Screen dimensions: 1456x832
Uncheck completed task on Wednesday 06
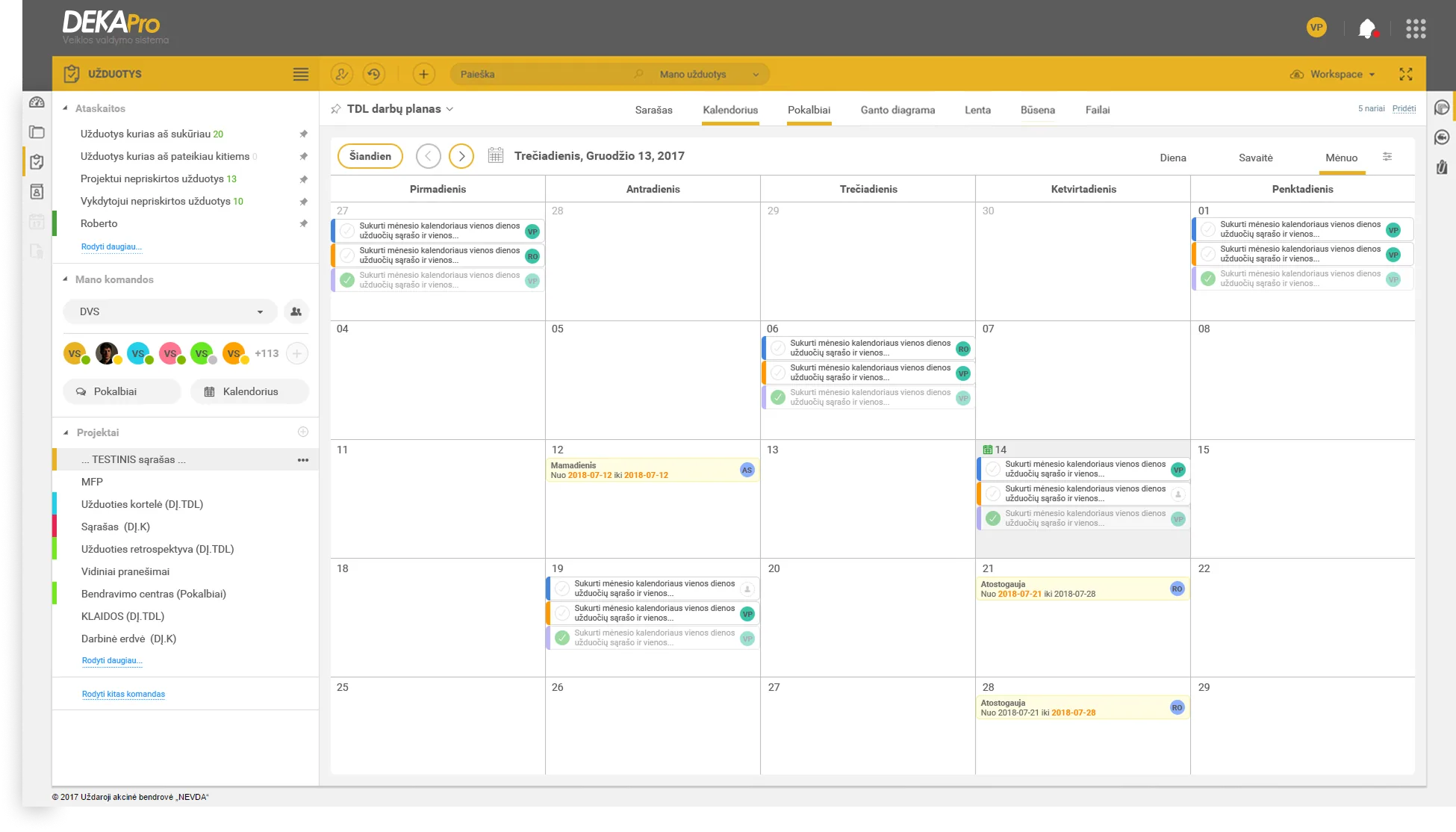coord(778,397)
